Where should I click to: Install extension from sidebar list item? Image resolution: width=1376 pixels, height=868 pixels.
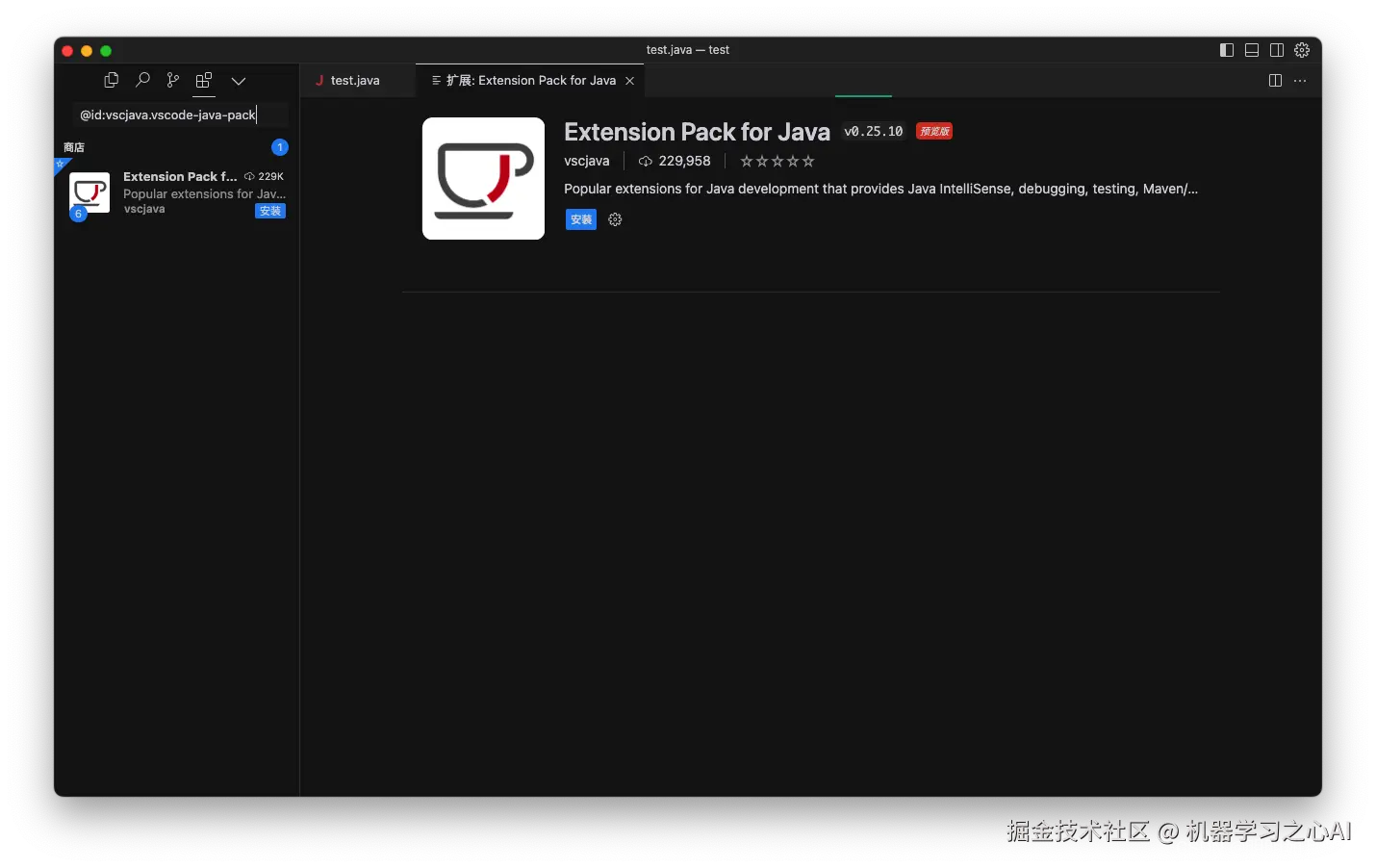point(270,211)
